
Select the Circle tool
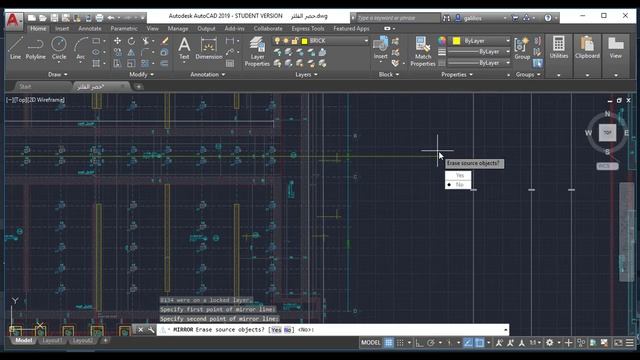59,48
